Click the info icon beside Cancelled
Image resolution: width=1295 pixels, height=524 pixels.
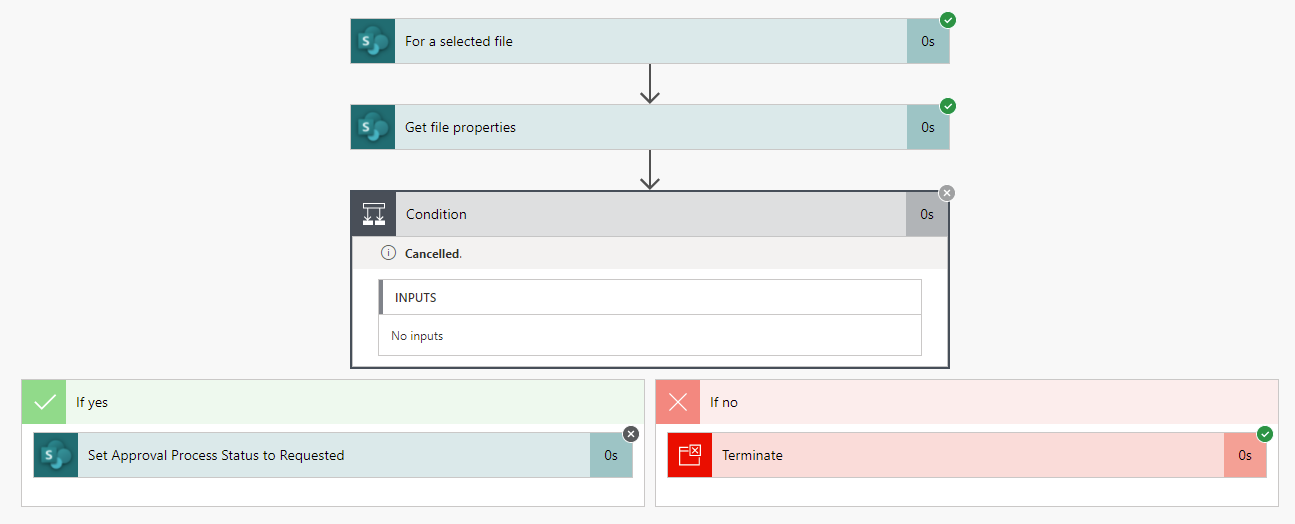click(x=389, y=253)
